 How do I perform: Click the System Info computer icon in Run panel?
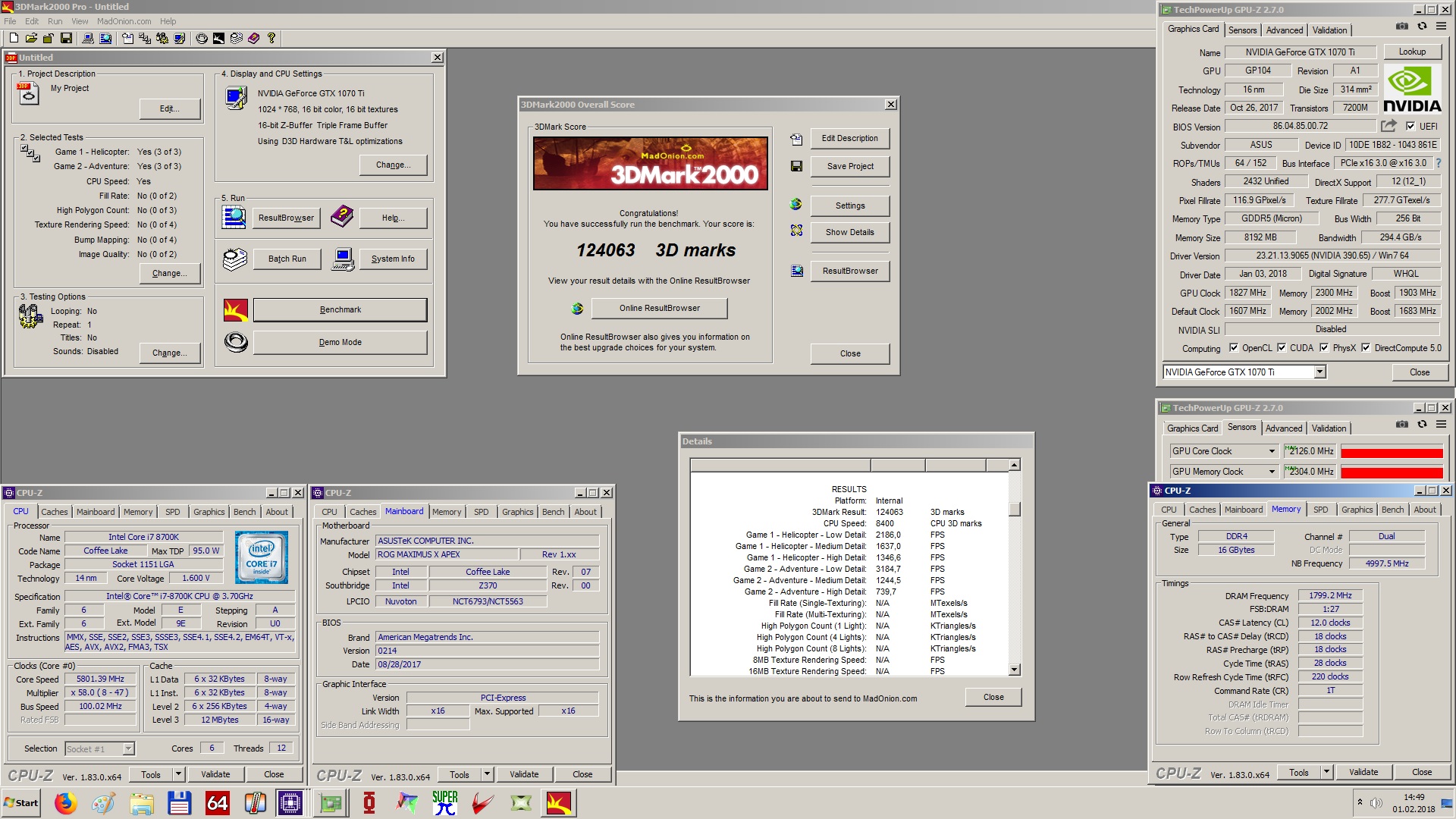click(x=343, y=259)
